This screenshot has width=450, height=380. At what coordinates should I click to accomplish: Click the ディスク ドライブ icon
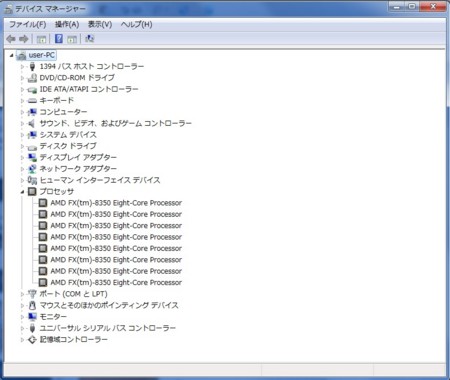pyautogui.click(x=32, y=147)
